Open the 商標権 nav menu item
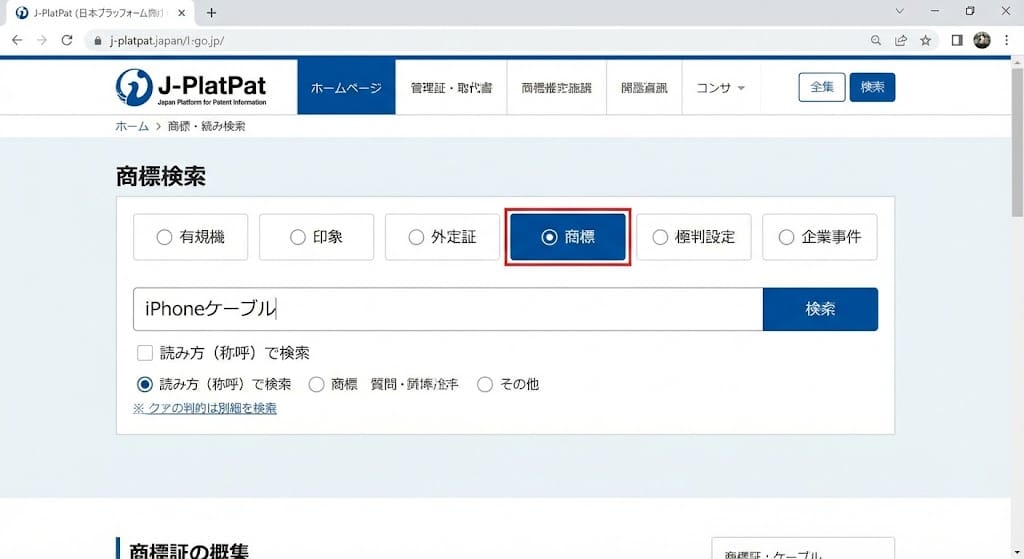 pos(556,88)
